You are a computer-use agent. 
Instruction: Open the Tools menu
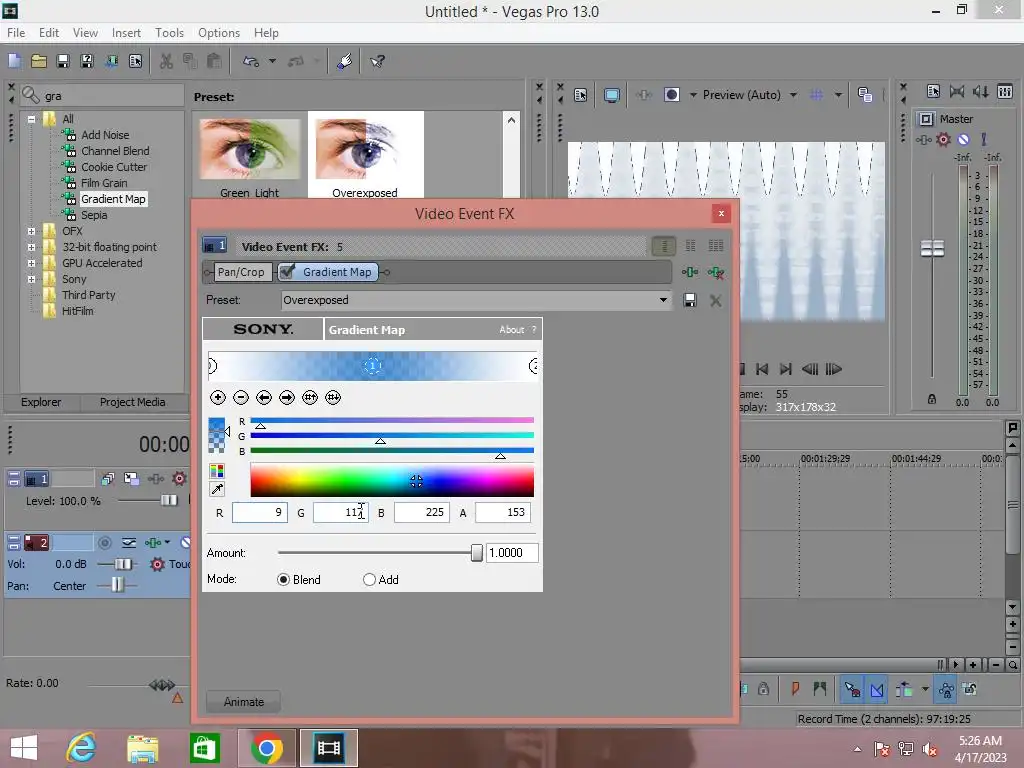pyautogui.click(x=169, y=33)
